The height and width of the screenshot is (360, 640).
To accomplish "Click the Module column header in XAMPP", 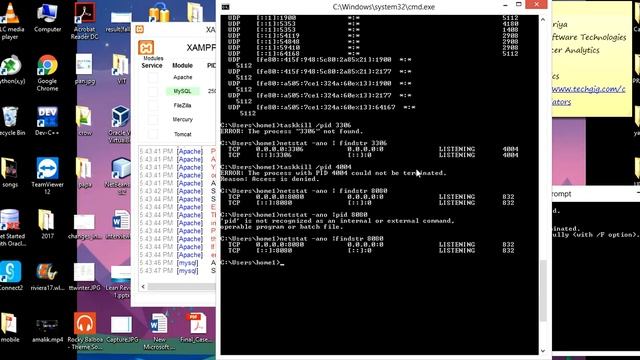I will coord(182,65).
